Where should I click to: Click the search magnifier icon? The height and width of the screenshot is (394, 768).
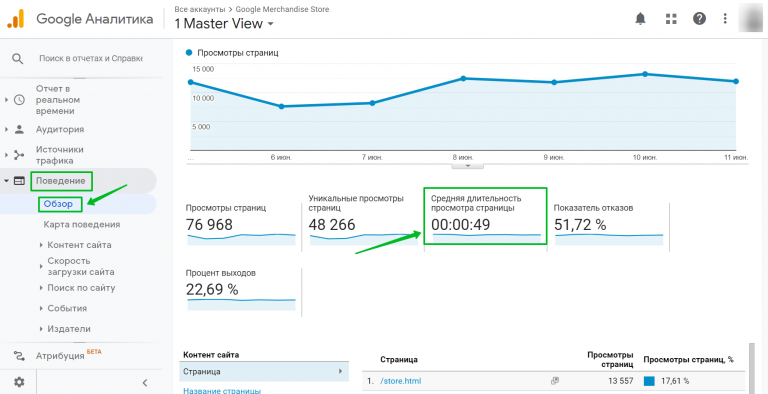18,59
